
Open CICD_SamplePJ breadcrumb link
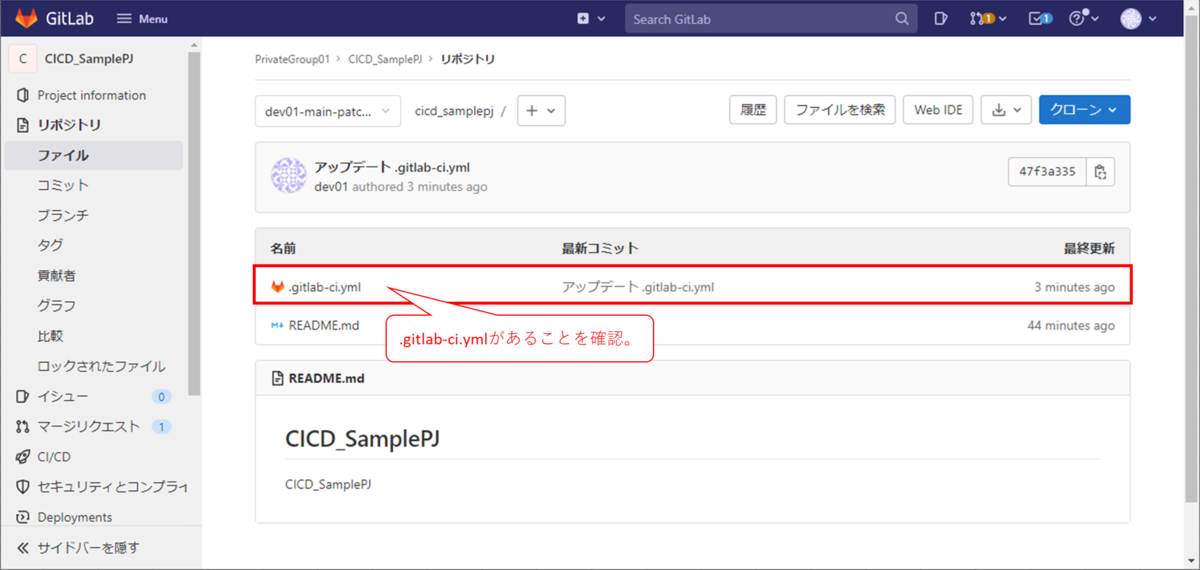click(x=384, y=59)
